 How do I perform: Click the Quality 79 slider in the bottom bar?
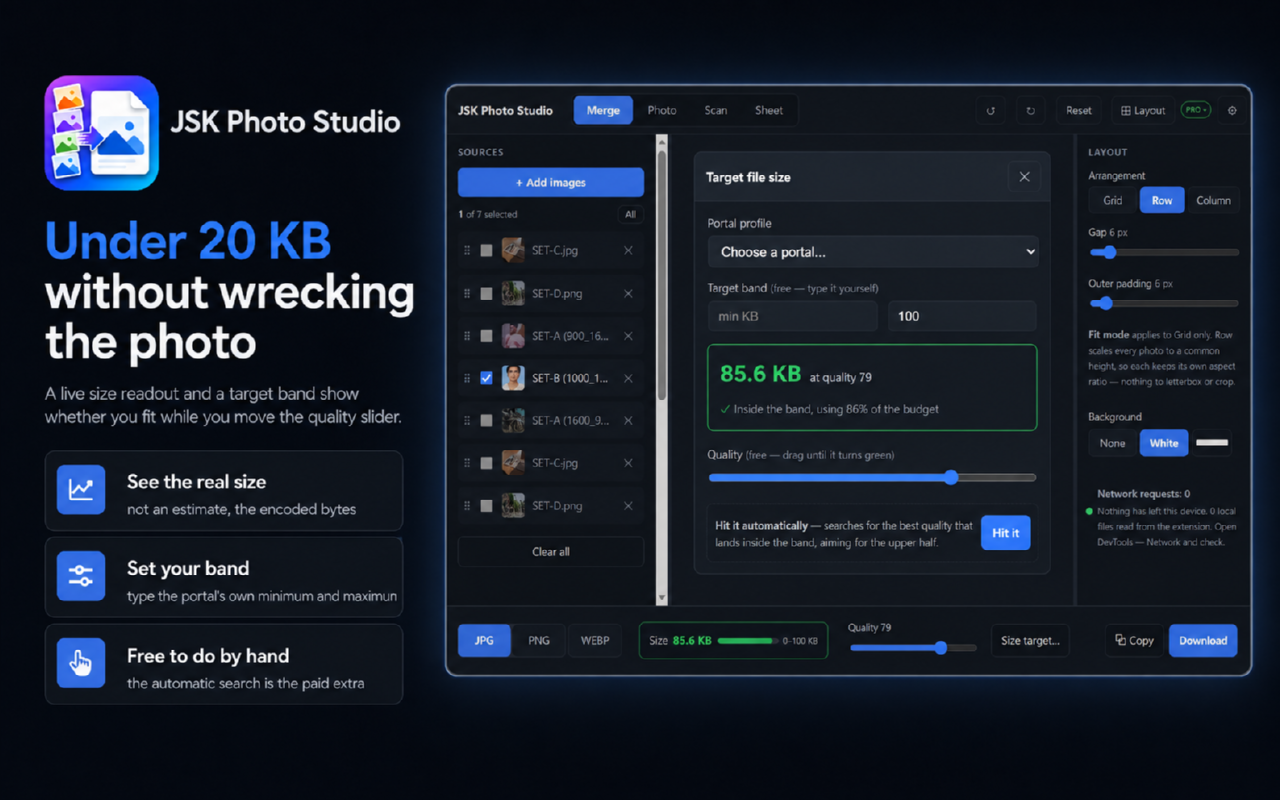click(x=913, y=648)
